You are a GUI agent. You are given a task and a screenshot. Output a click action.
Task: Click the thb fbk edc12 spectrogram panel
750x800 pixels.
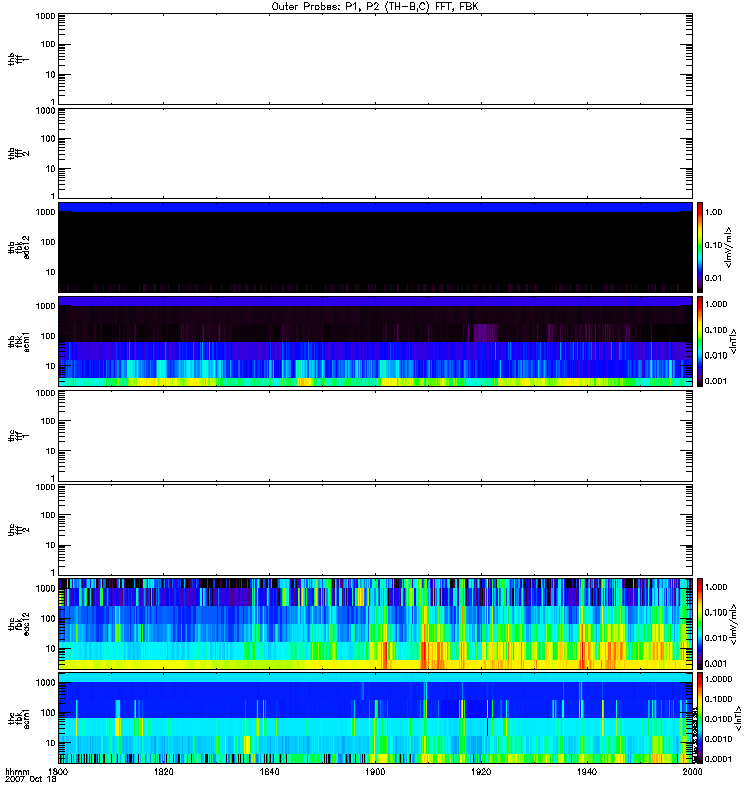pos(375,246)
